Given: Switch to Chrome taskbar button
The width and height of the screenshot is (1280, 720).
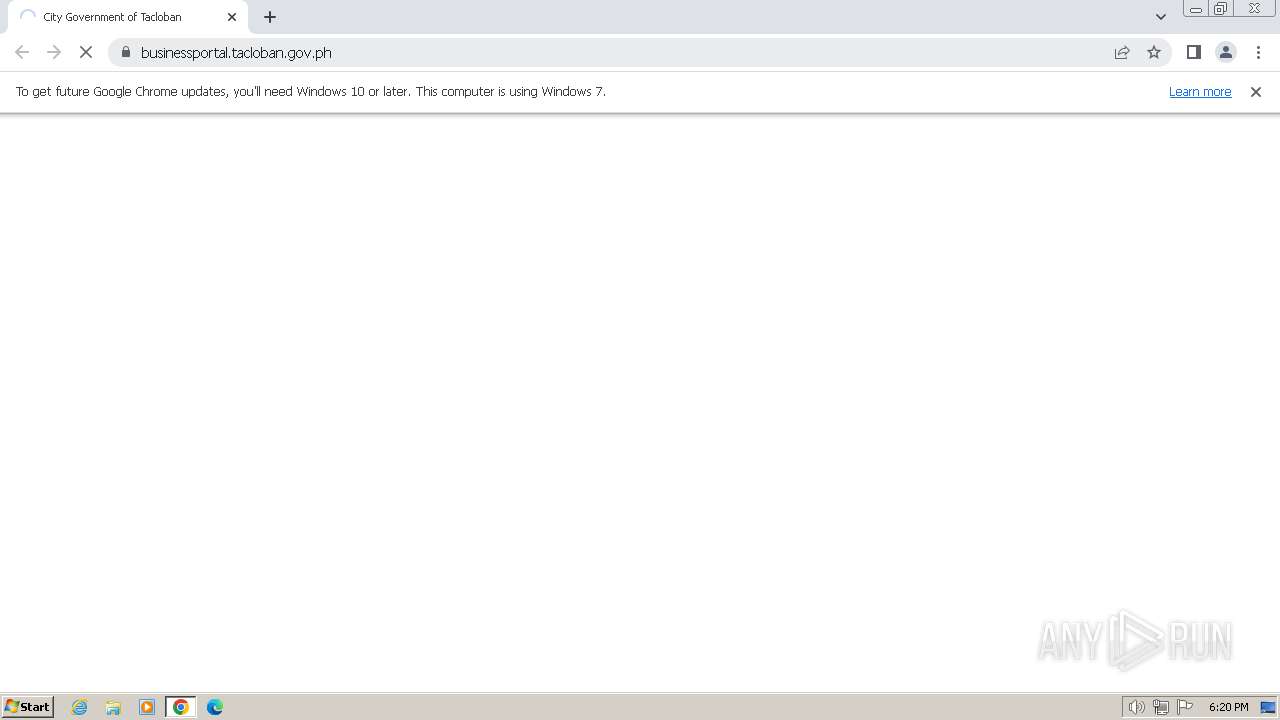Looking at the screenshot, I should 181,707.
